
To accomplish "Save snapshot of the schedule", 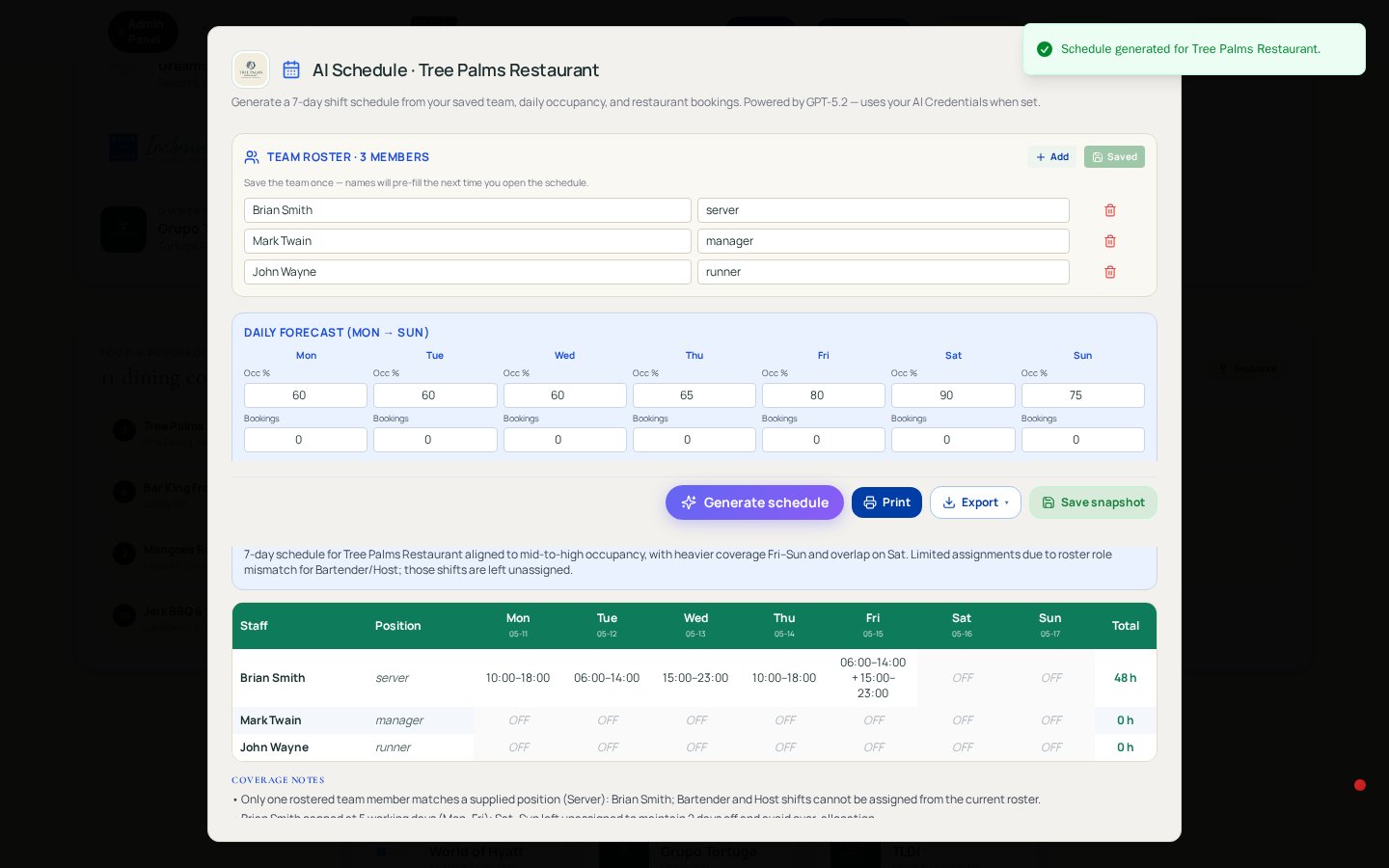I will tap(1093, 502).
